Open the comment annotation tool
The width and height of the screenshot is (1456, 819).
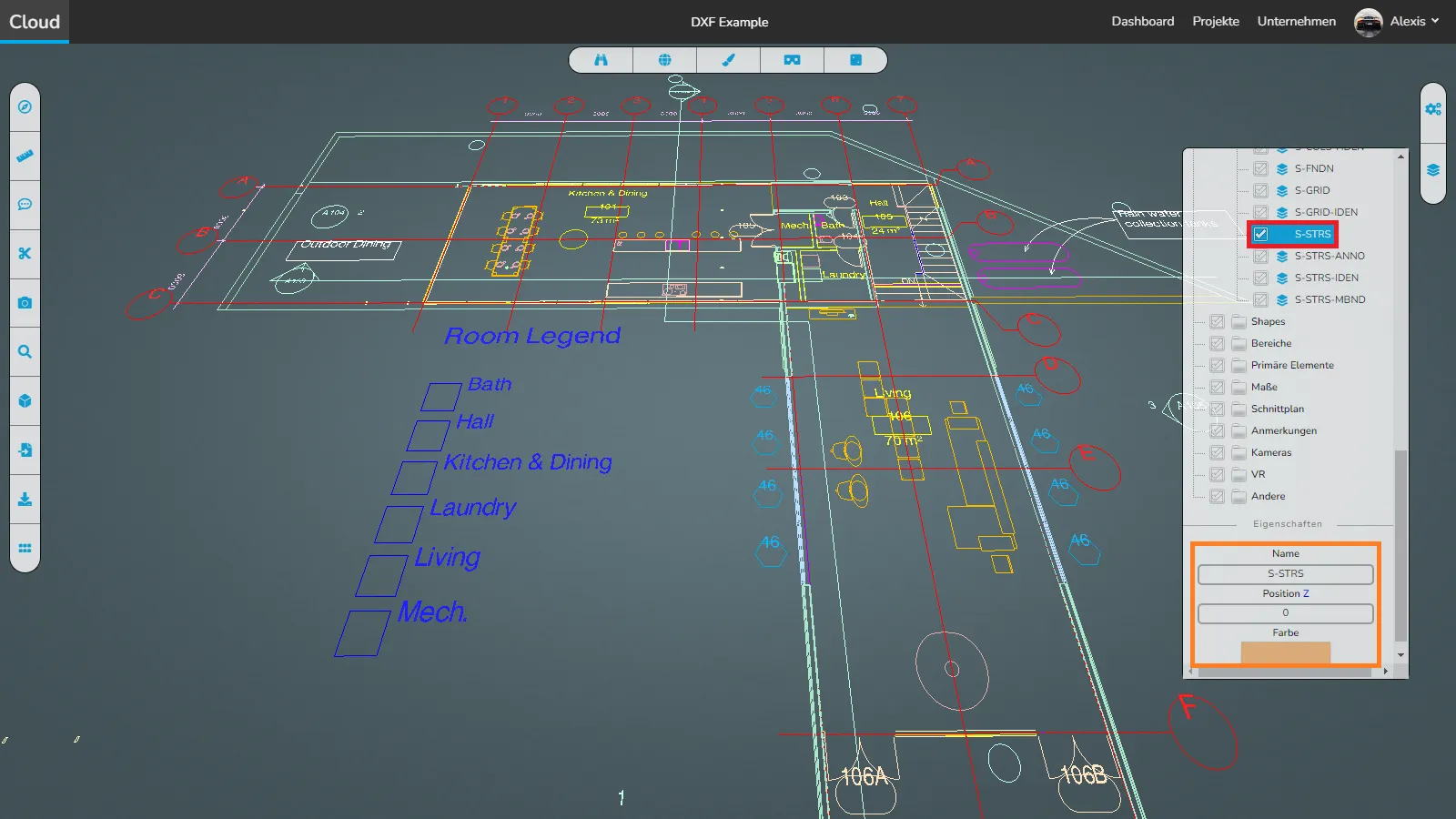(x=25, y=205)
